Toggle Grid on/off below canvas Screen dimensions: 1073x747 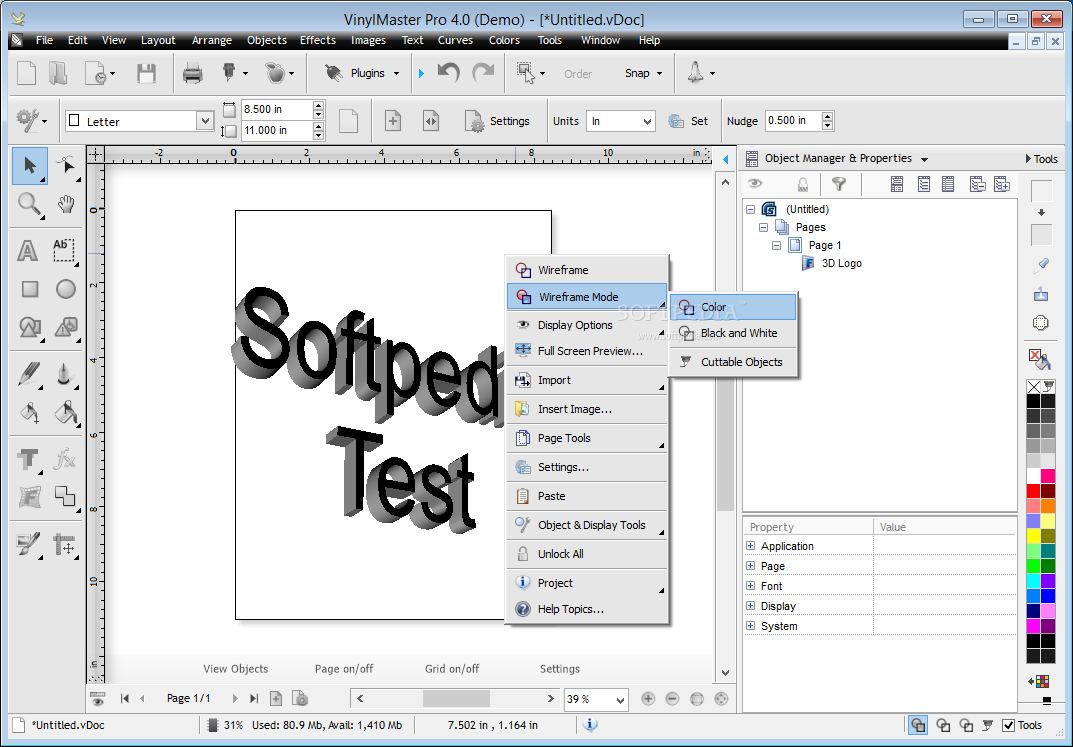click(x=452, y=668)
